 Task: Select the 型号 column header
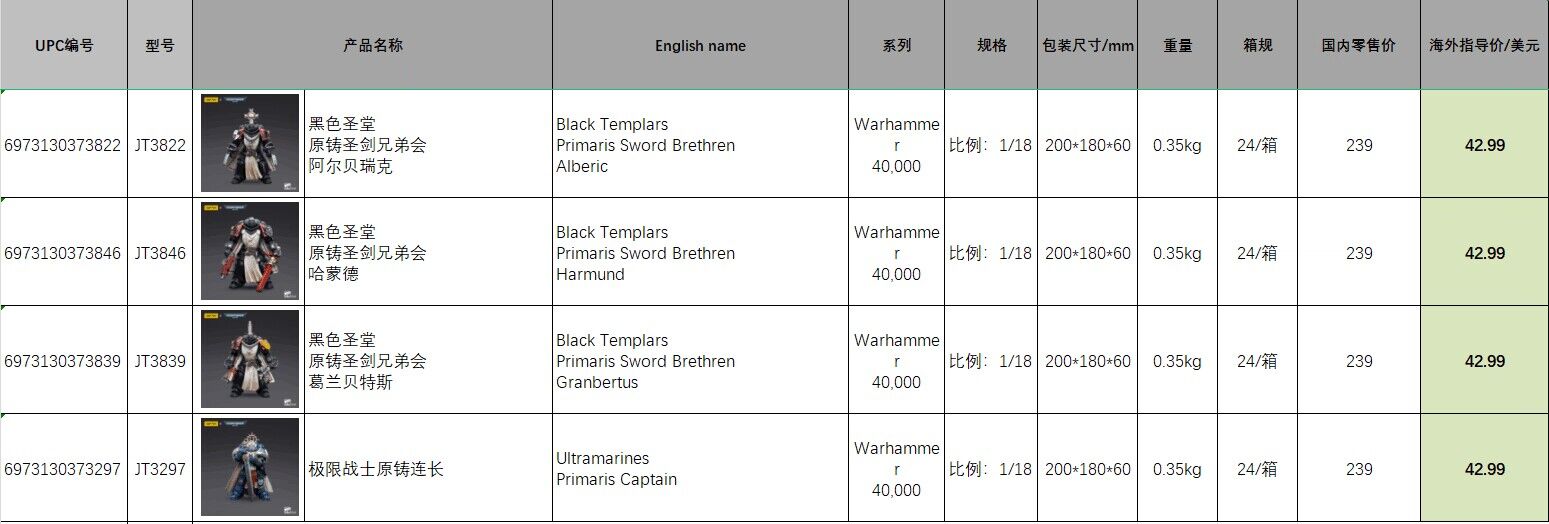[x=160, y=45]
